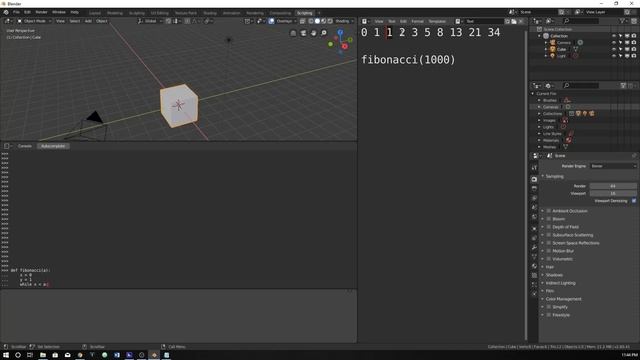Click the outliner search field

tap(580, 21)
